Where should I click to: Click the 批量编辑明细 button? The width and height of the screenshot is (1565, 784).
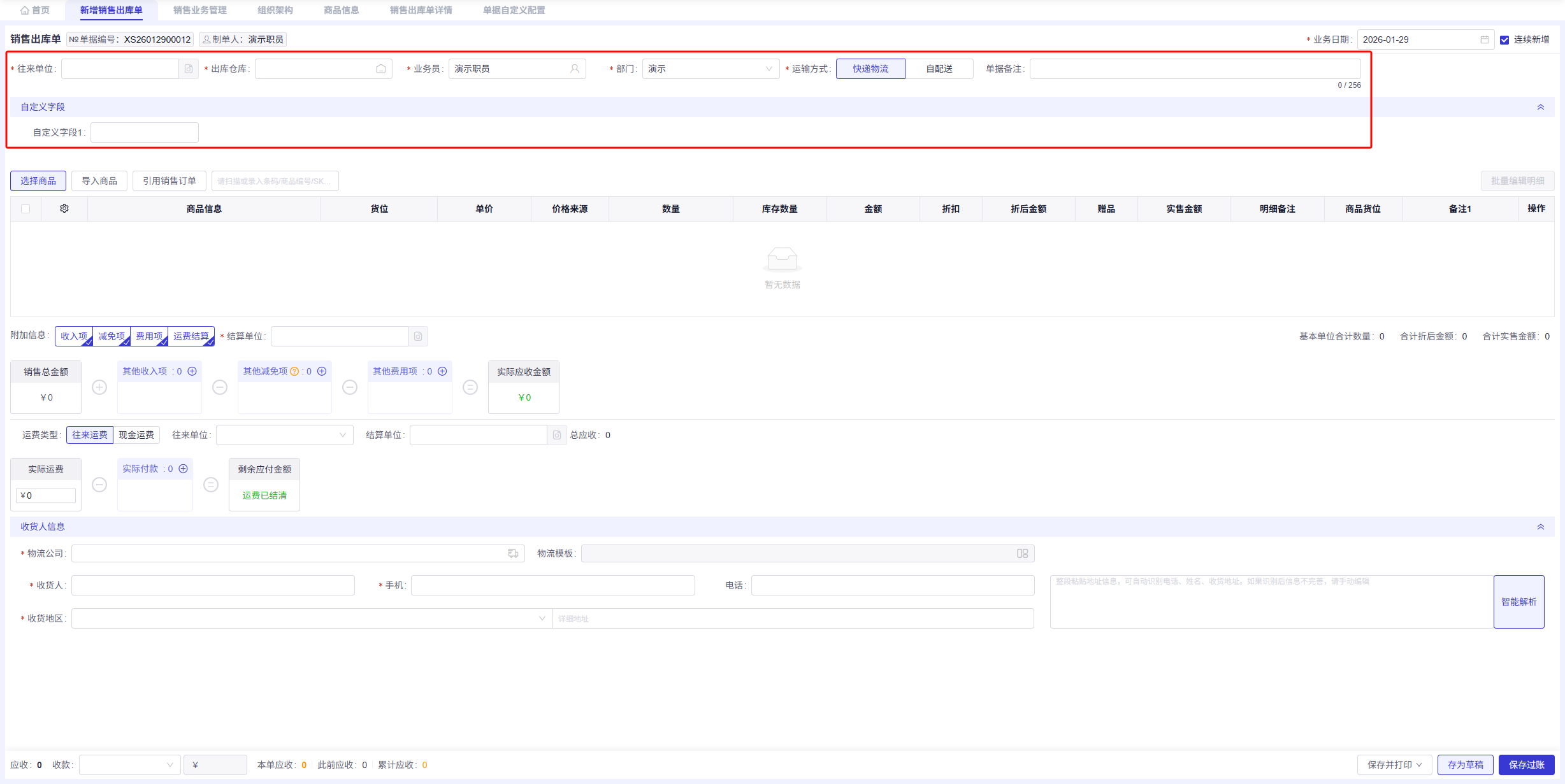tap(1518, 181)
